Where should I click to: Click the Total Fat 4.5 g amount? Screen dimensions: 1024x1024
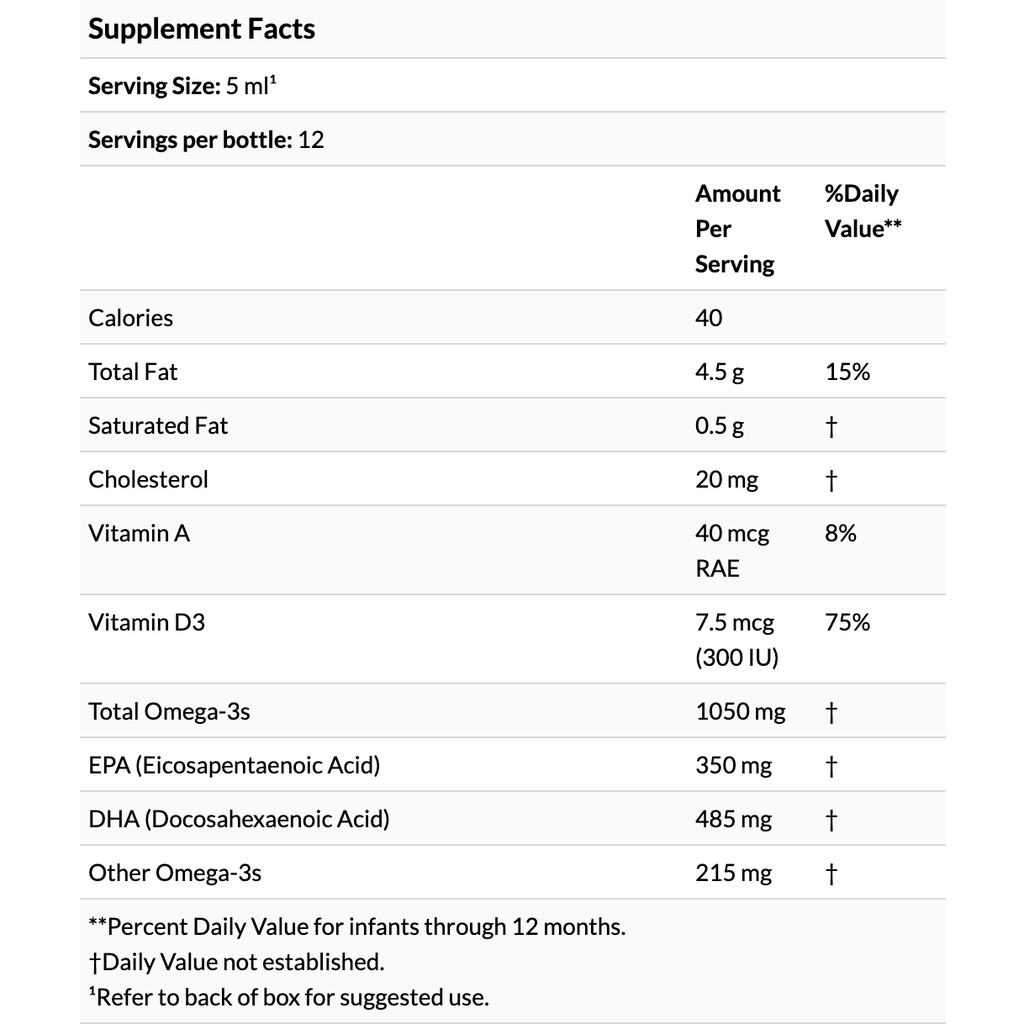click(720, 372)
